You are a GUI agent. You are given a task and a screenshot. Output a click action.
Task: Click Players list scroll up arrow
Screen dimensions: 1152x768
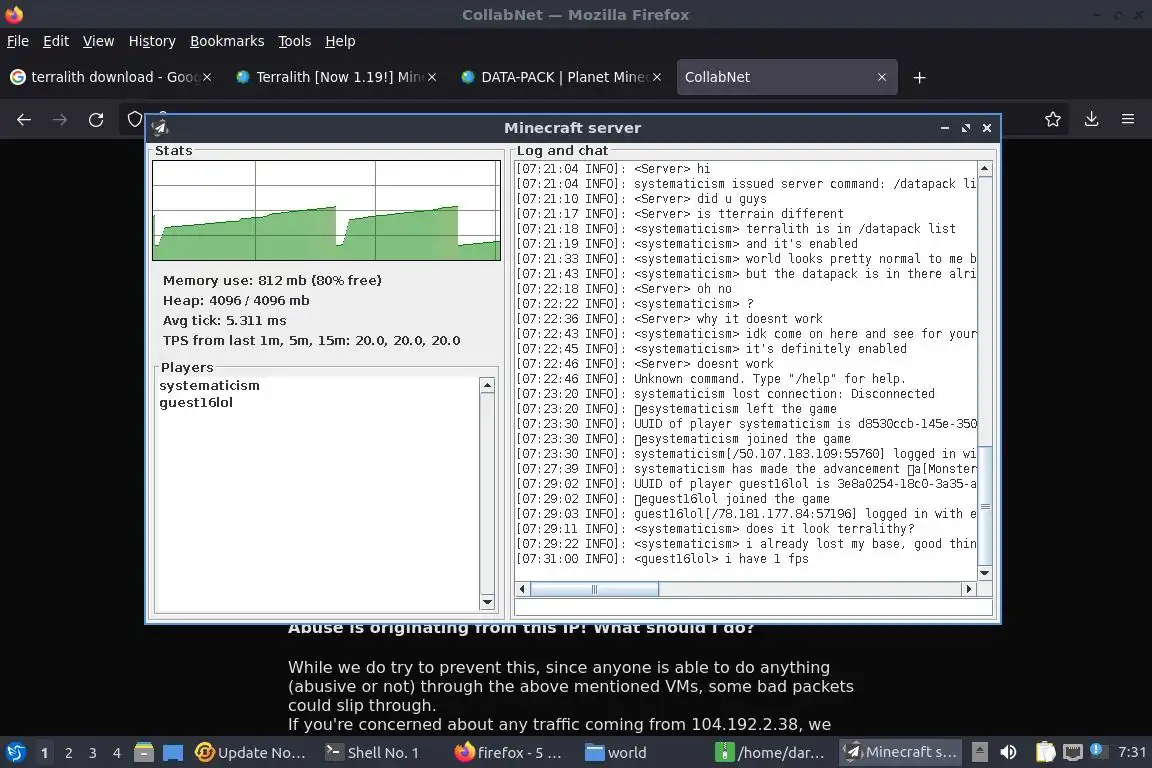point(486,385)
